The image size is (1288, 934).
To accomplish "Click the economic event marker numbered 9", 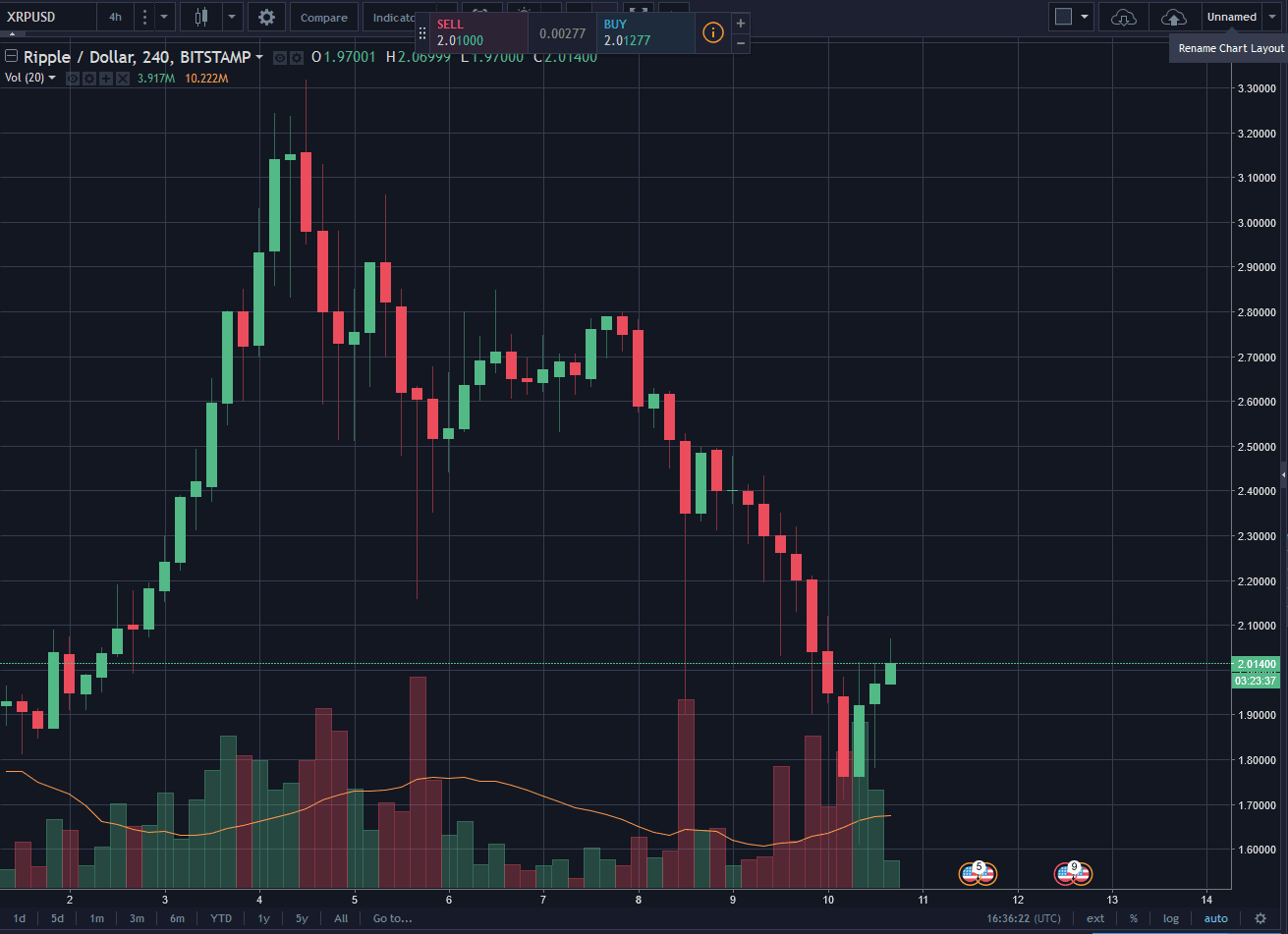I will 1073,871.
